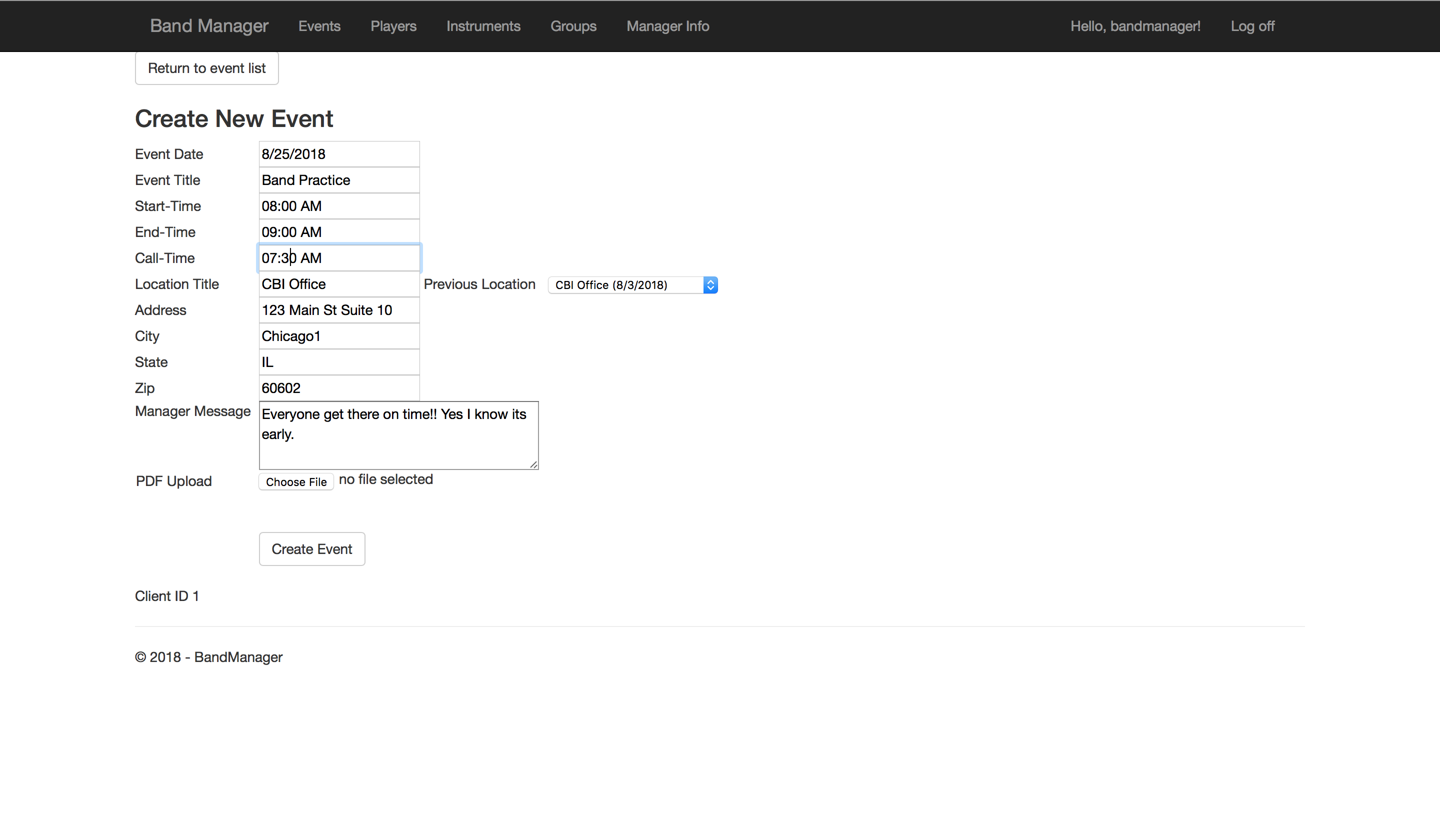Focus the Manager Message text area
Screen dimensions: 1440x840
point(398,436)
